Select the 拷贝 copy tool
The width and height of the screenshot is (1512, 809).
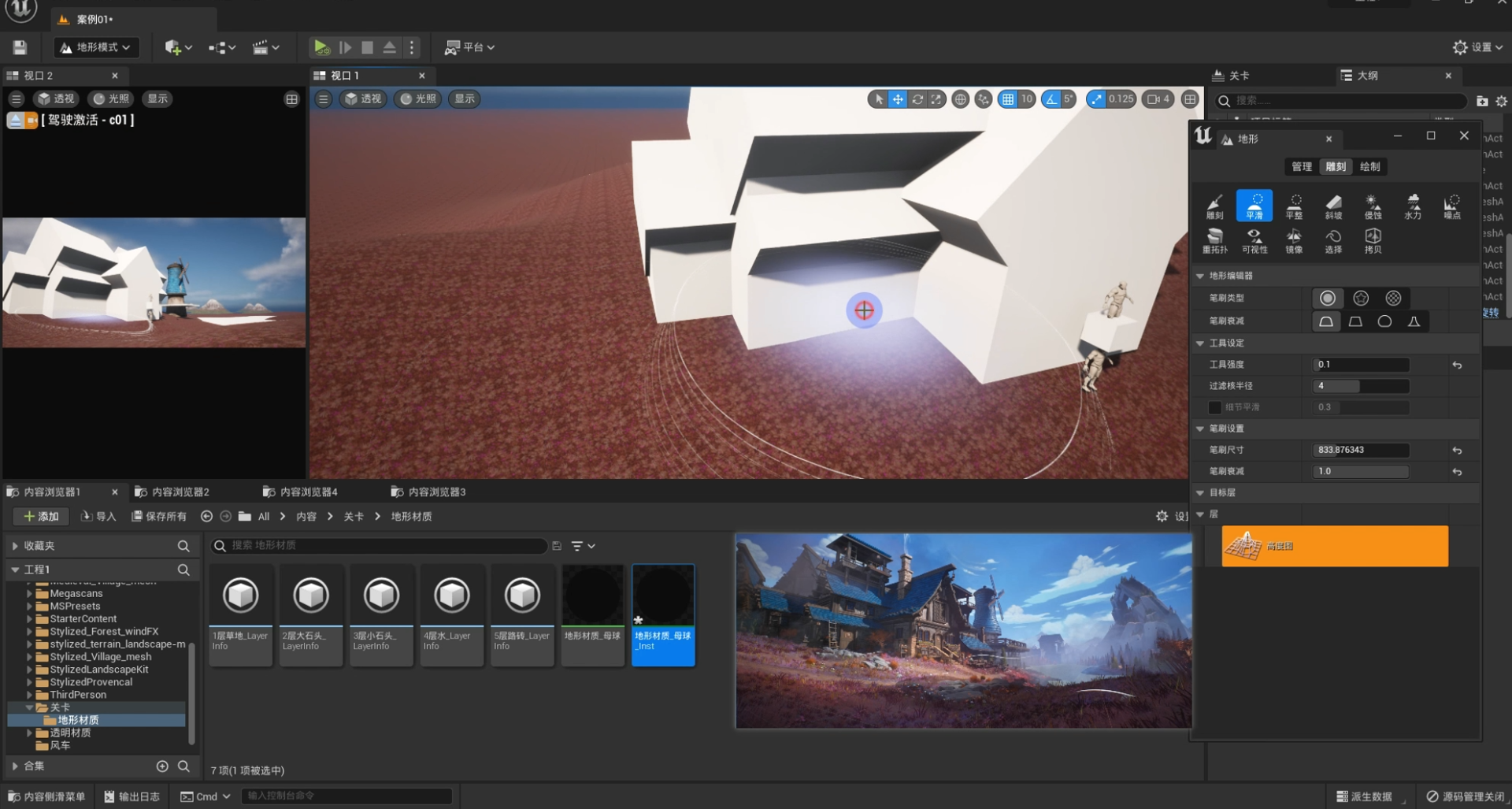click(x=1372, y=240)
